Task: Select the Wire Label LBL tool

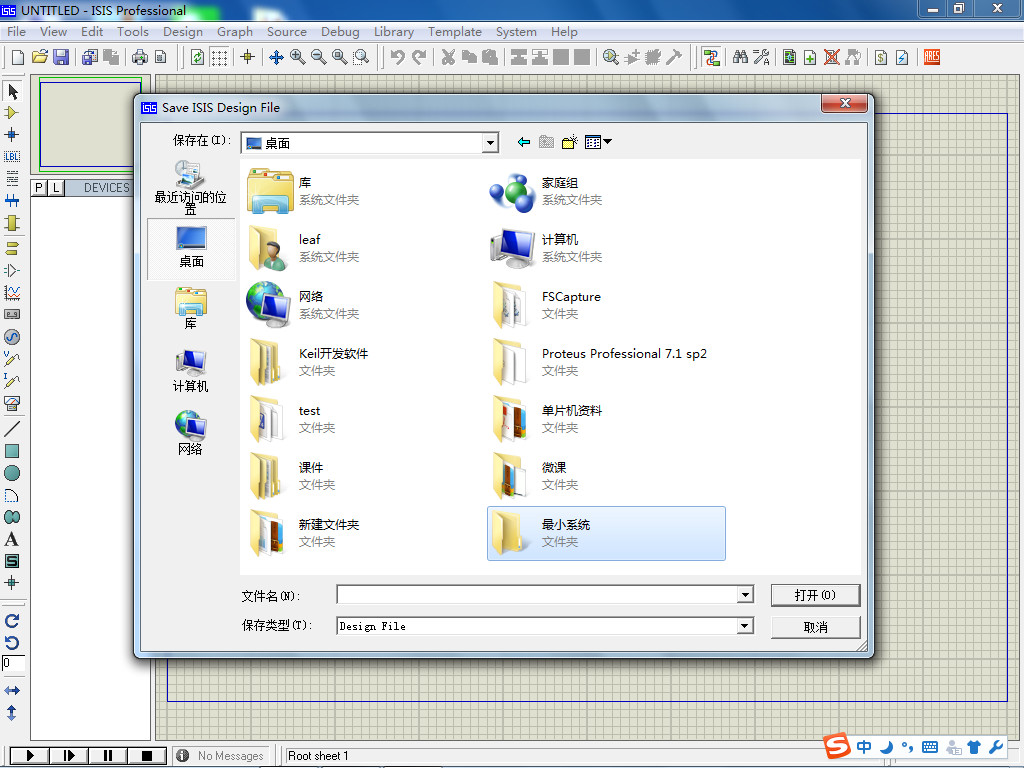Action: click(12, 157)
